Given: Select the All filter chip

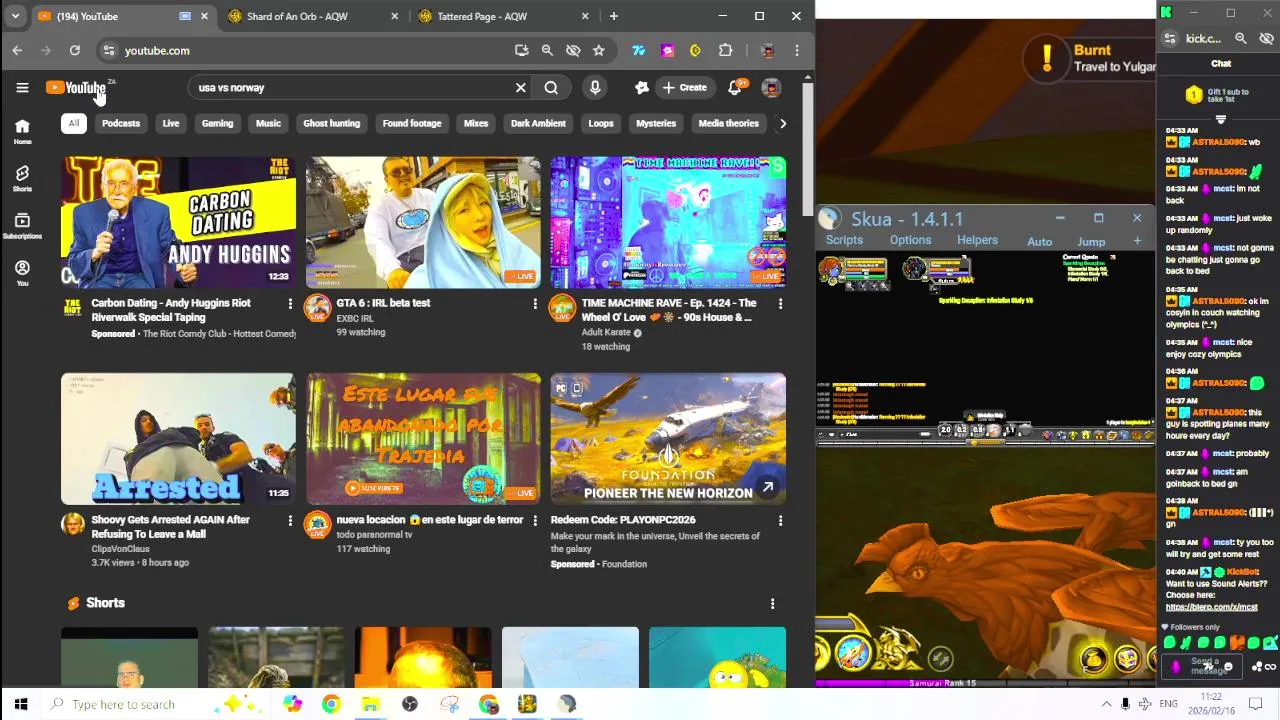Looking at the screenshot, I should pos(73,124).
